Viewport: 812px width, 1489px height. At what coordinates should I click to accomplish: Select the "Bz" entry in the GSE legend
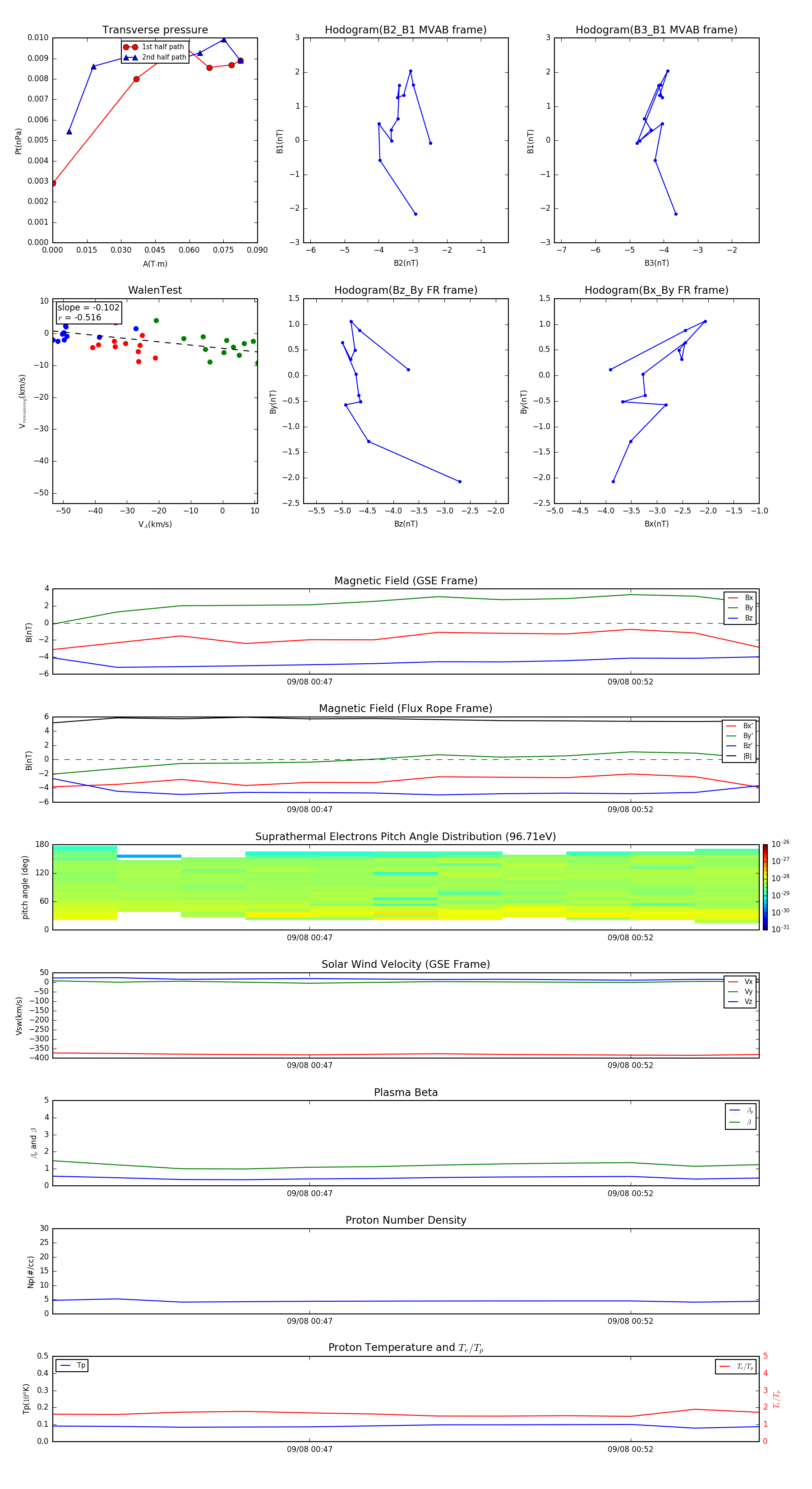[740, 618]
